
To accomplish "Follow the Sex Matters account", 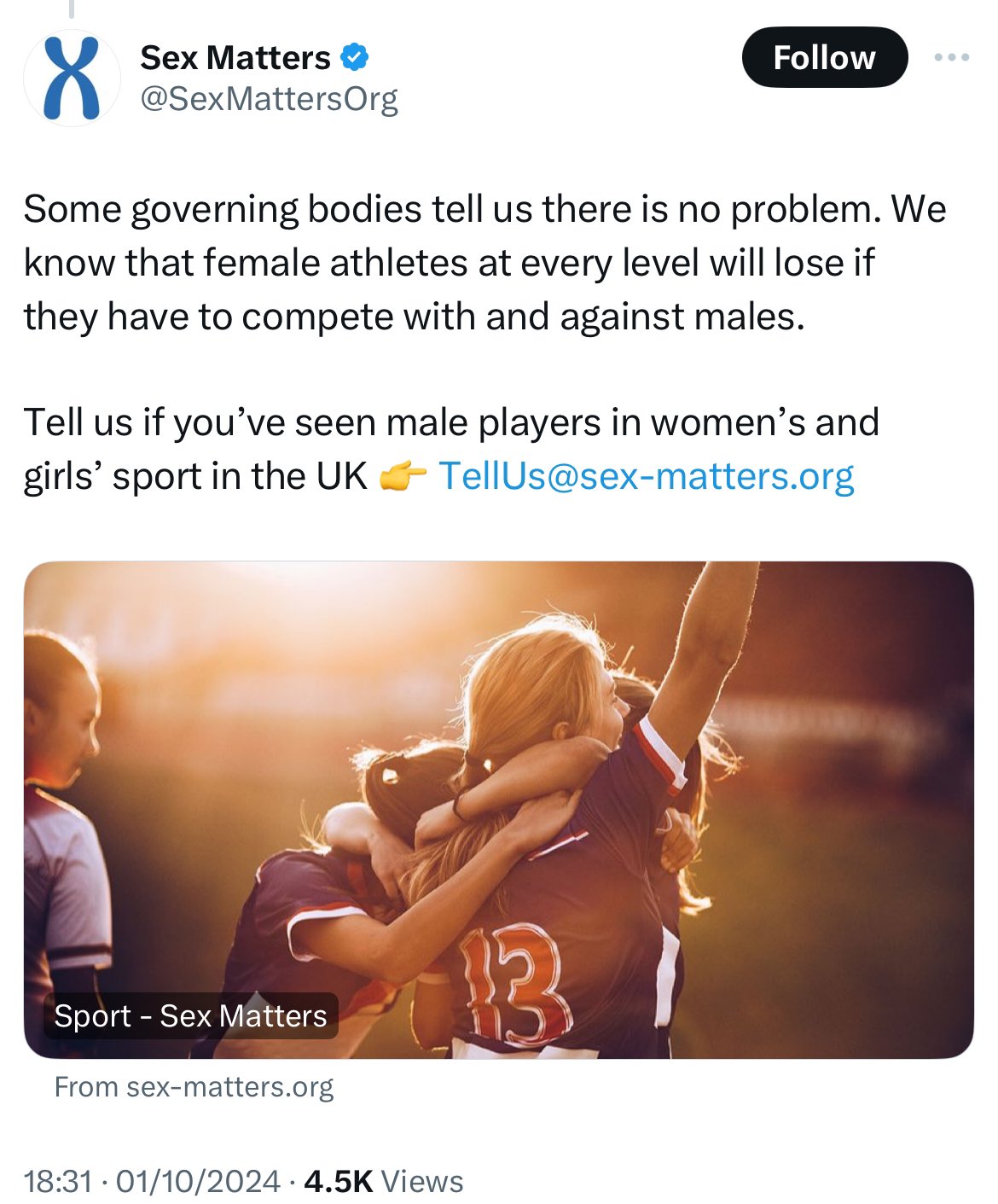I will click(x=824, y=57).
